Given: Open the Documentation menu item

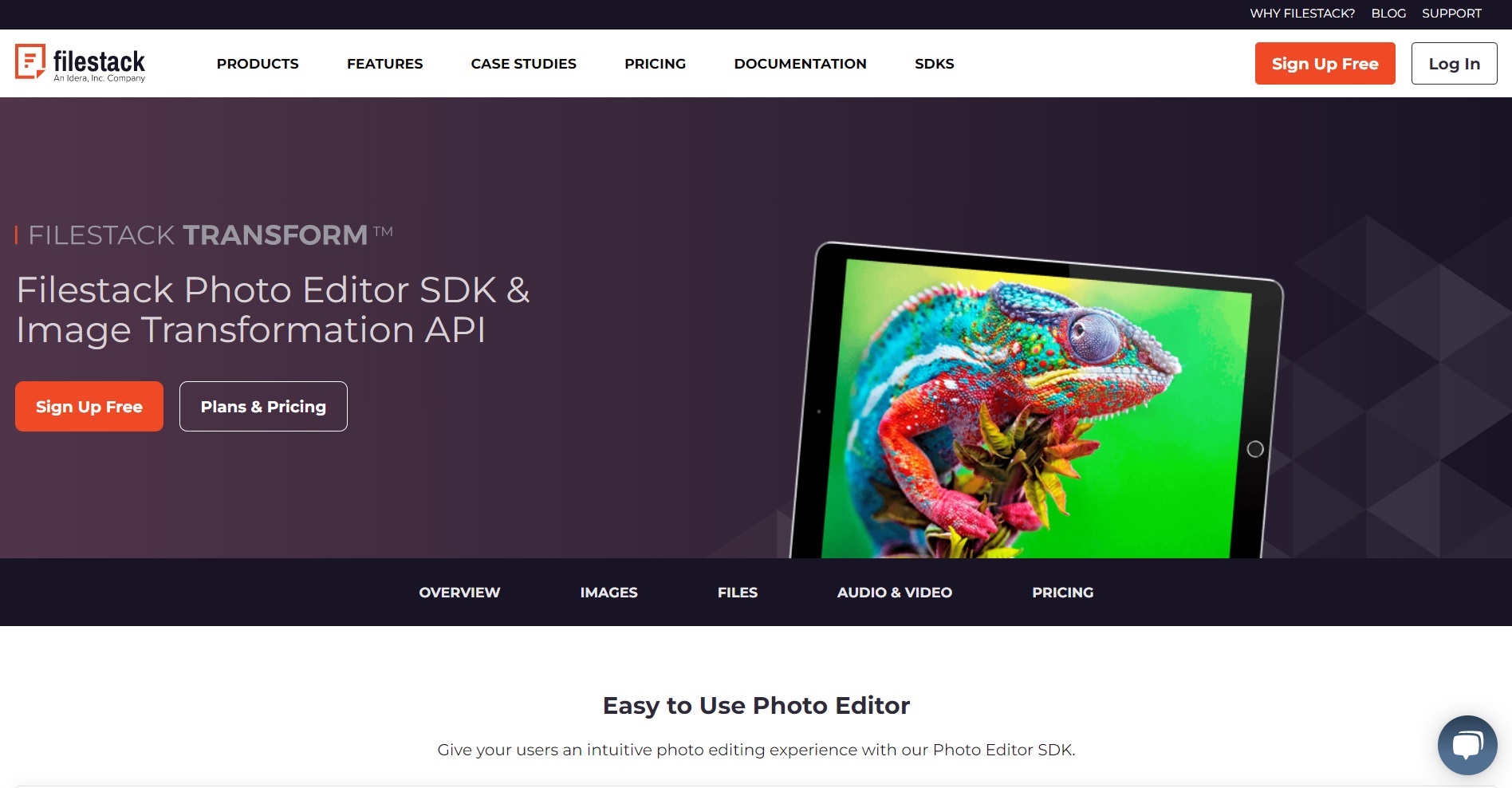Looking at the screenshot, I should click(800, 64).
